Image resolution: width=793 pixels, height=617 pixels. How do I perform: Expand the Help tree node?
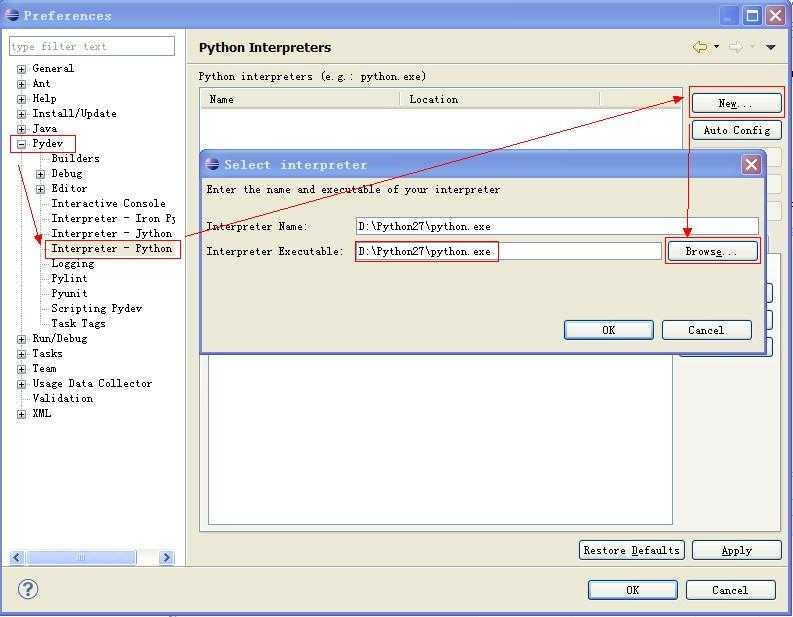tap(21, 99)
